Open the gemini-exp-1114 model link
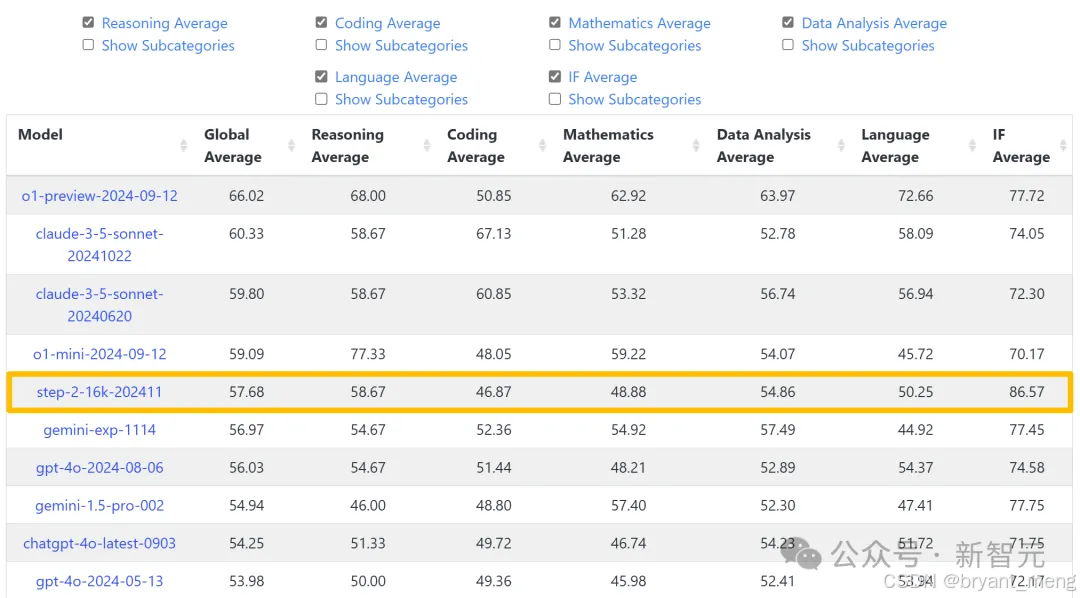The image size is (1080, 598). coord(100,430)
